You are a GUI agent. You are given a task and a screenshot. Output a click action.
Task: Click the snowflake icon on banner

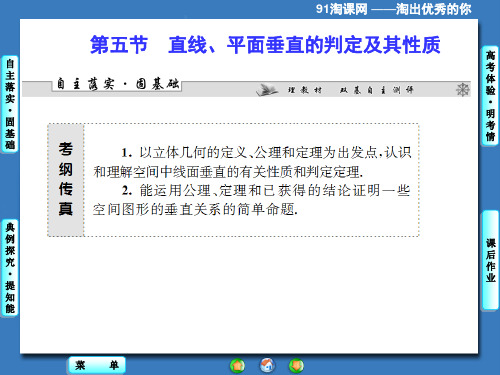click(x=463, y=90)
